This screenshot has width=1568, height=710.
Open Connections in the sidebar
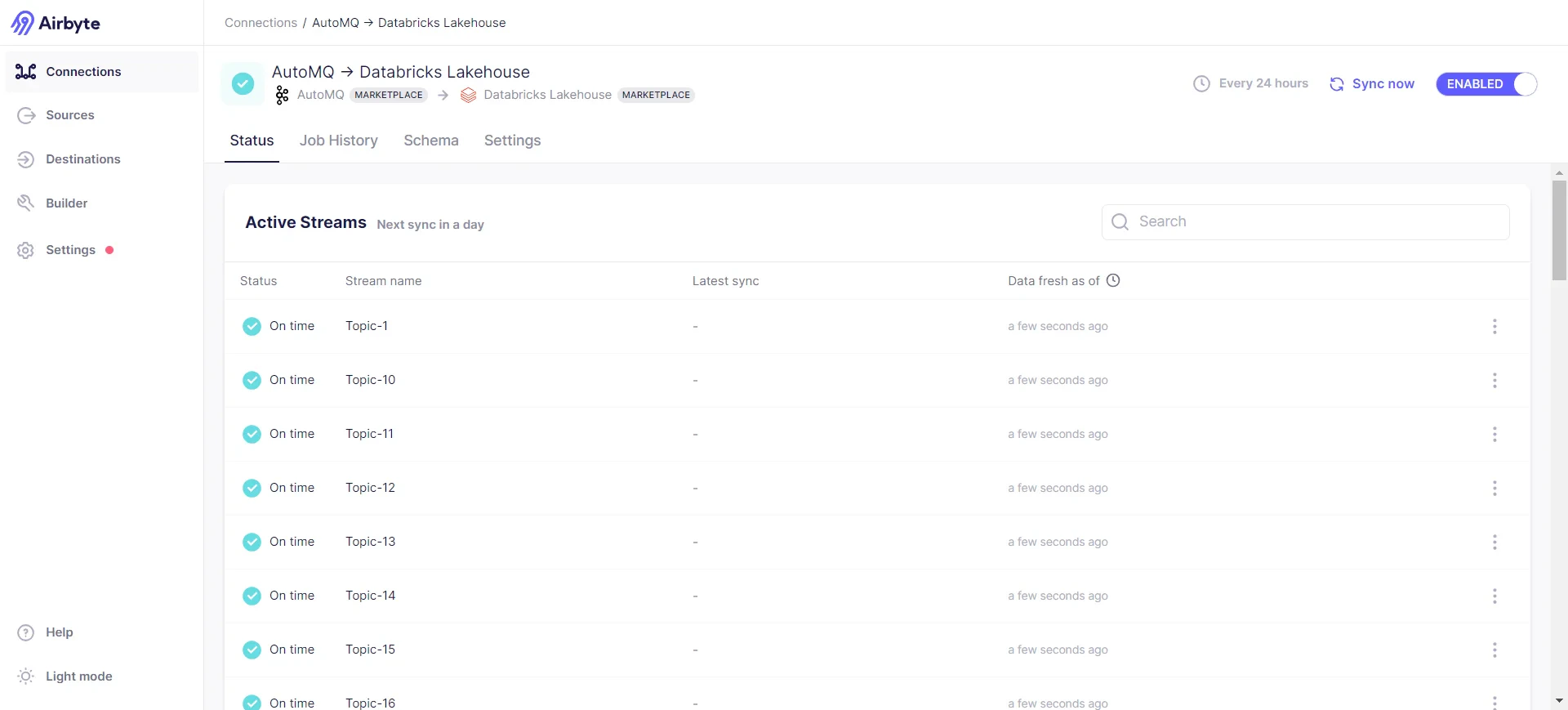[x=102, y=72]
